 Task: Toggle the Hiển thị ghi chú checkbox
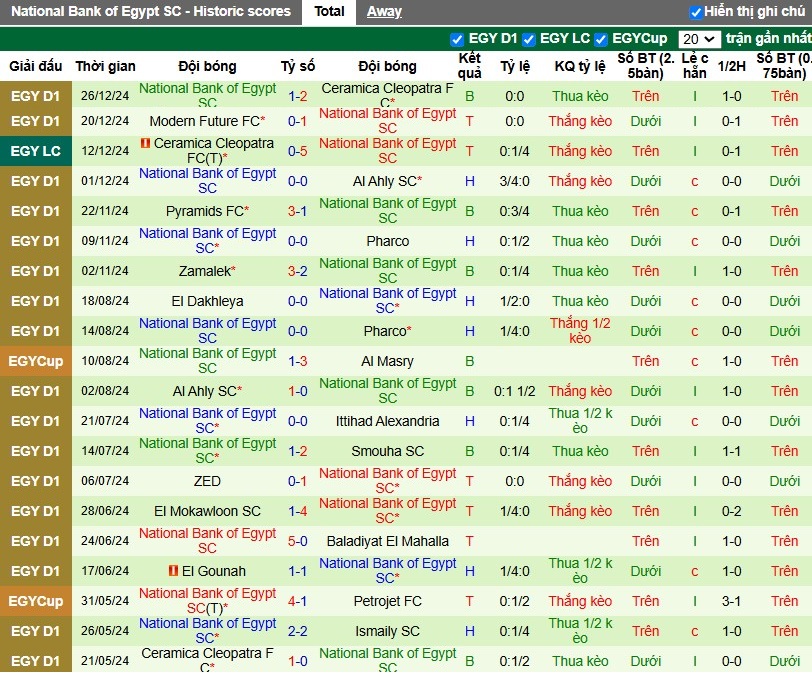695,12
